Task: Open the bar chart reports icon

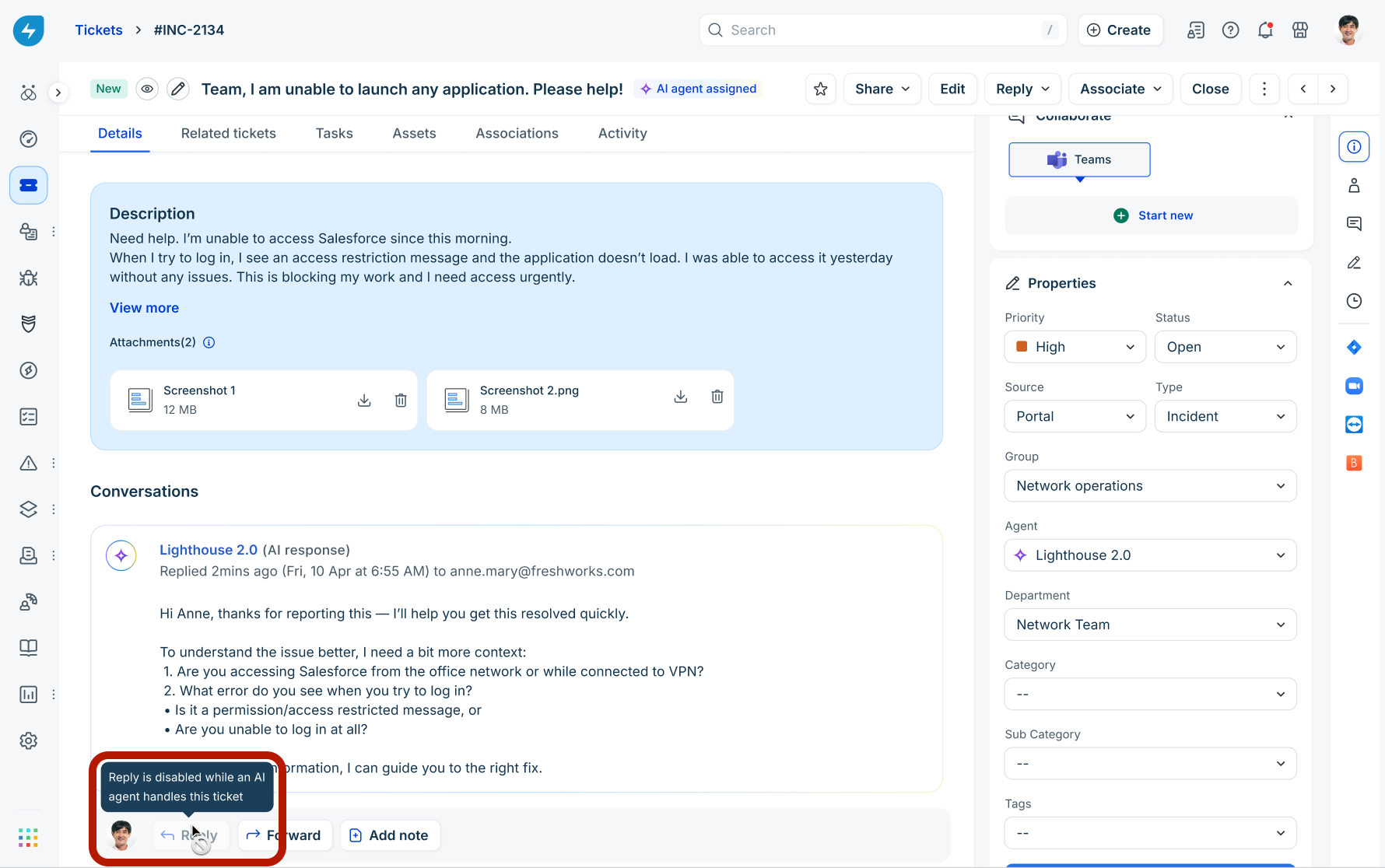Action: pos(29,695)
